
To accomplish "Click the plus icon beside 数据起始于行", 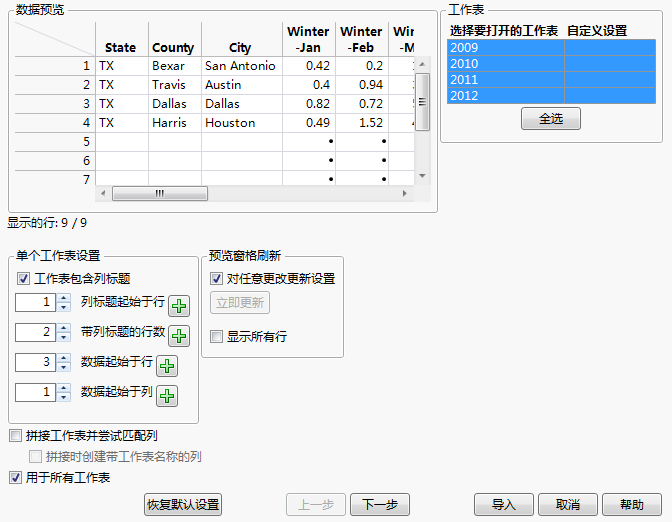I will [x=167, y=366].
